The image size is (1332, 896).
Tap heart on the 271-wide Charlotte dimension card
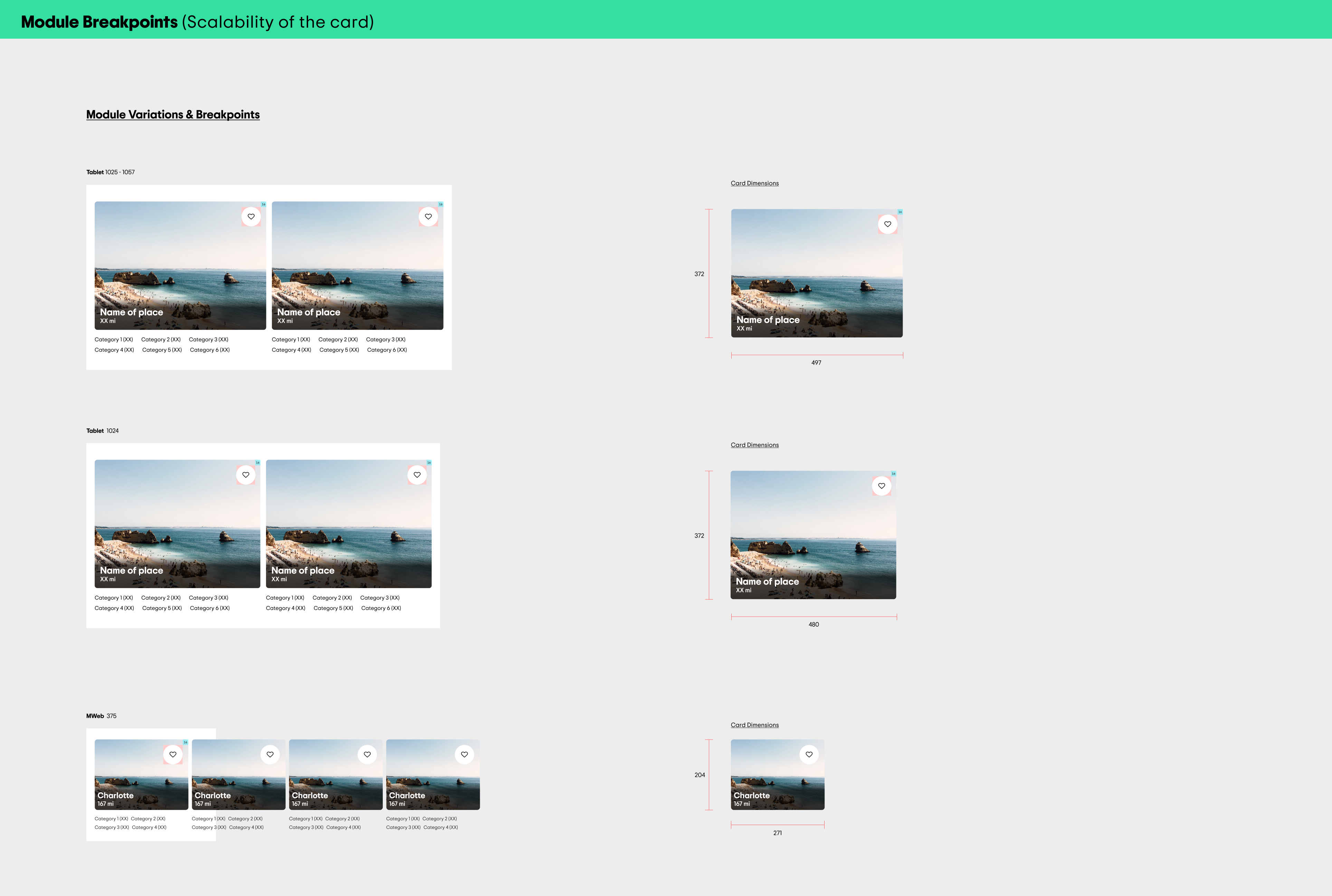[809, 754]
